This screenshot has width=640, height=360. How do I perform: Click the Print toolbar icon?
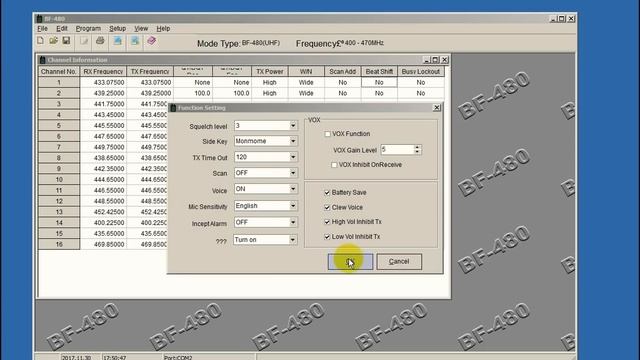(100, 40)
